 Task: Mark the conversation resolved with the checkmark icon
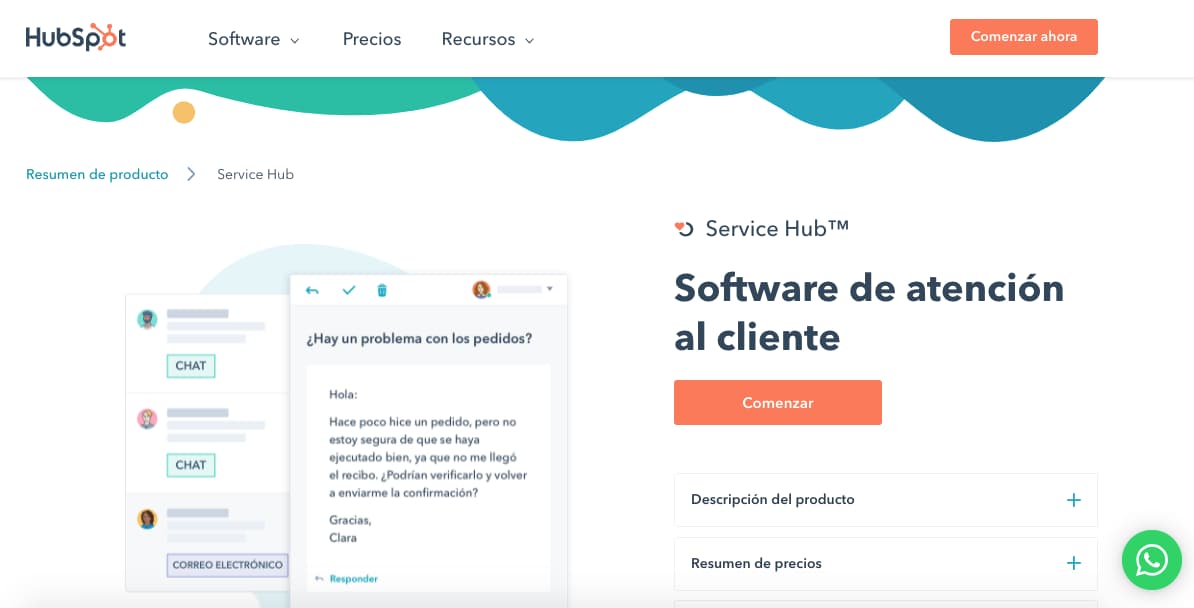point(349,289)
